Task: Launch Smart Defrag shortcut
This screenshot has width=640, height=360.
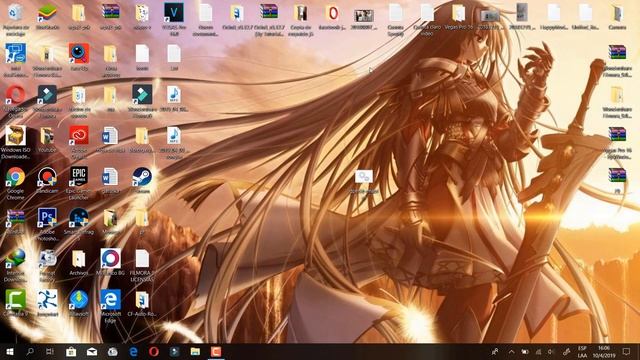Action: tap(79, 218)
